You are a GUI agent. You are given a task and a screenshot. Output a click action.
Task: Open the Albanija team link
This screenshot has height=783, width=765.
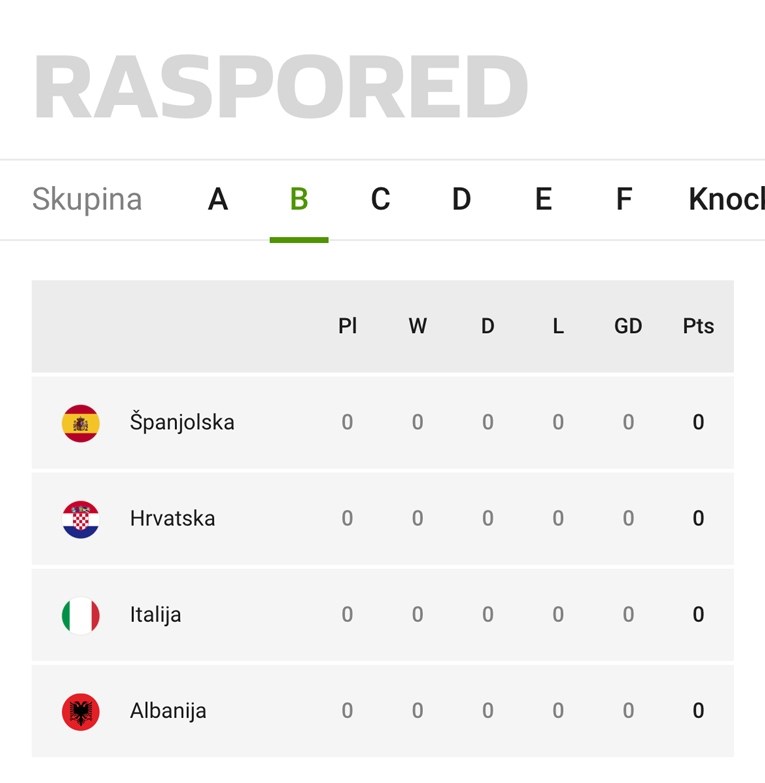coord(168,711)
